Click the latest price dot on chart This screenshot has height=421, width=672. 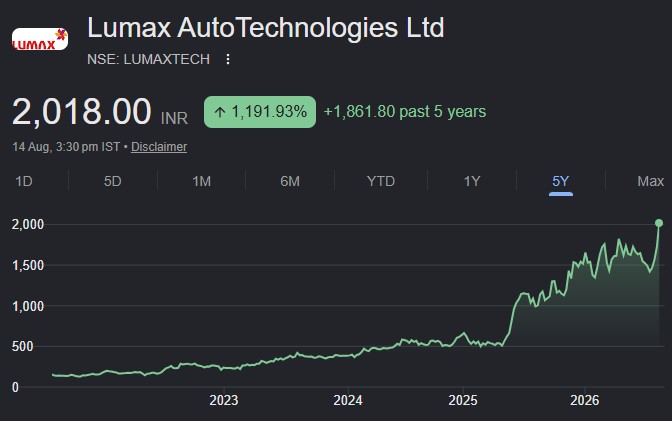click(659, 223)
